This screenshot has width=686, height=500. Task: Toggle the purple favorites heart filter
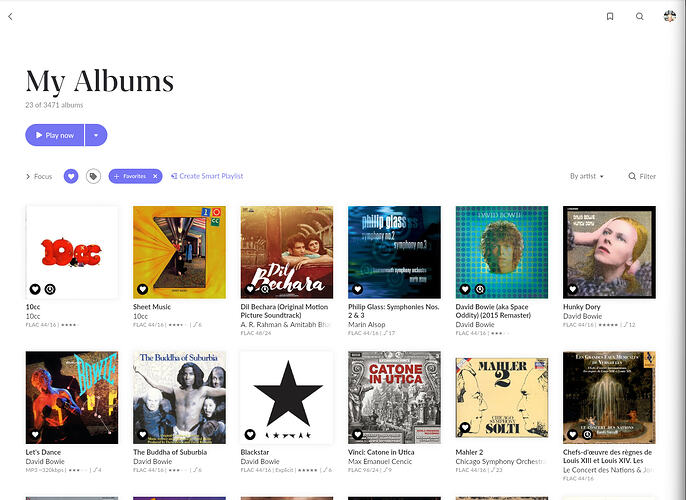[71, 176]
